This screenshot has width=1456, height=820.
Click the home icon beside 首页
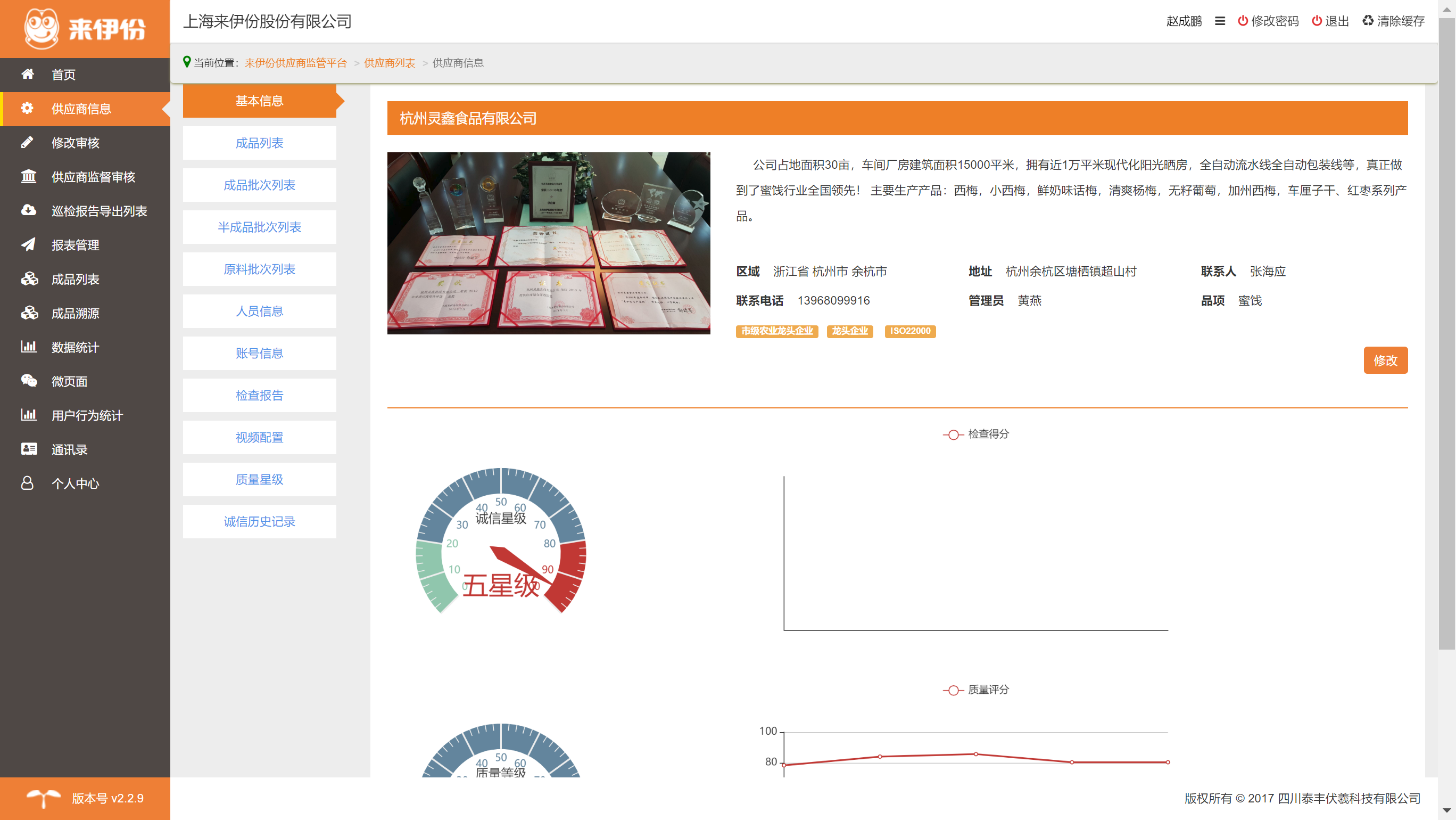(28, 74)
